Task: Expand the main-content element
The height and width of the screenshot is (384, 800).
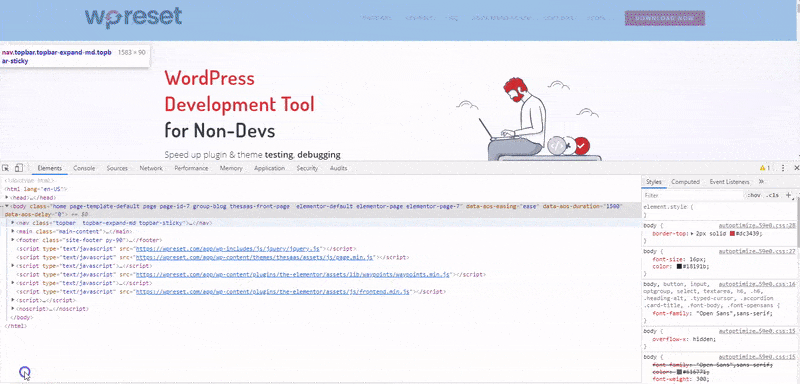Action: (x=13, y=231)
